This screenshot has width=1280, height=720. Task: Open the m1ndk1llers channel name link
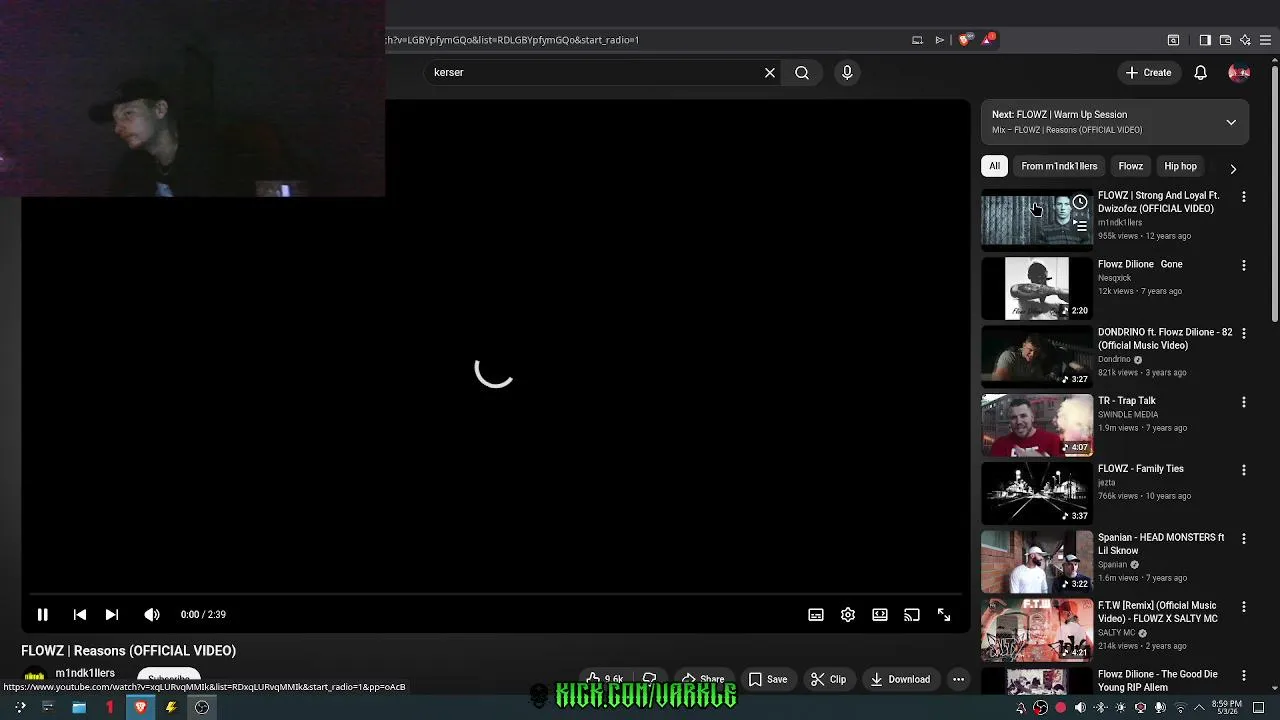(85, 673)
